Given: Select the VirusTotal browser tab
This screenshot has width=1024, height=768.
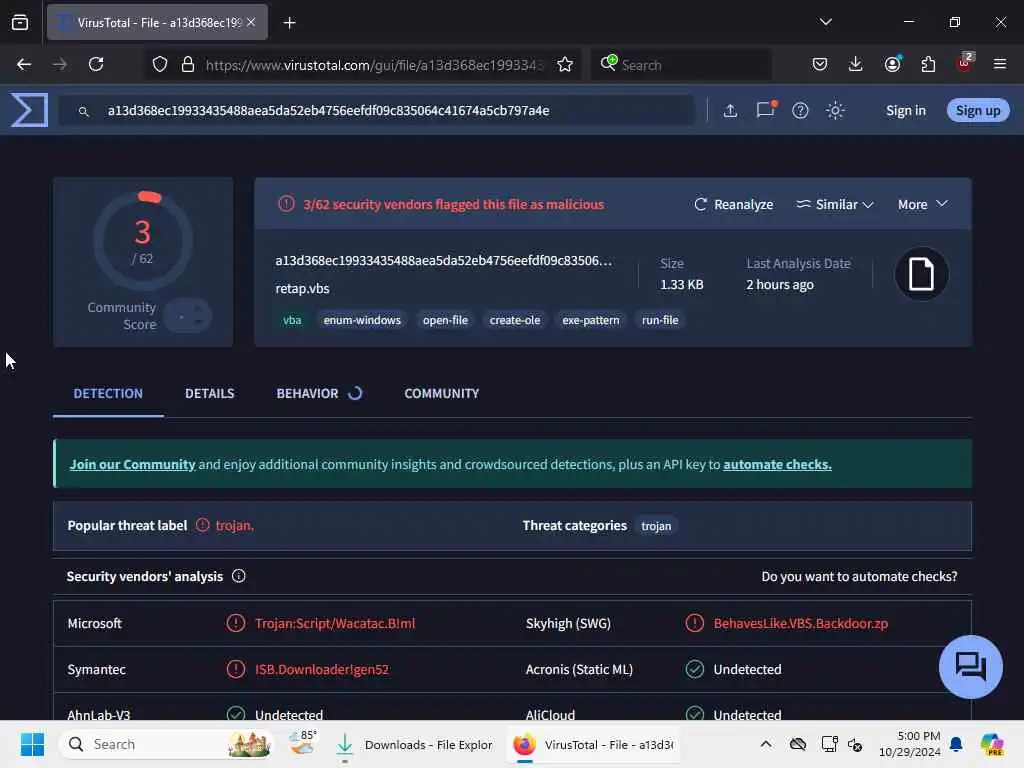Looking at the screenshot, I should coord(157,22).
